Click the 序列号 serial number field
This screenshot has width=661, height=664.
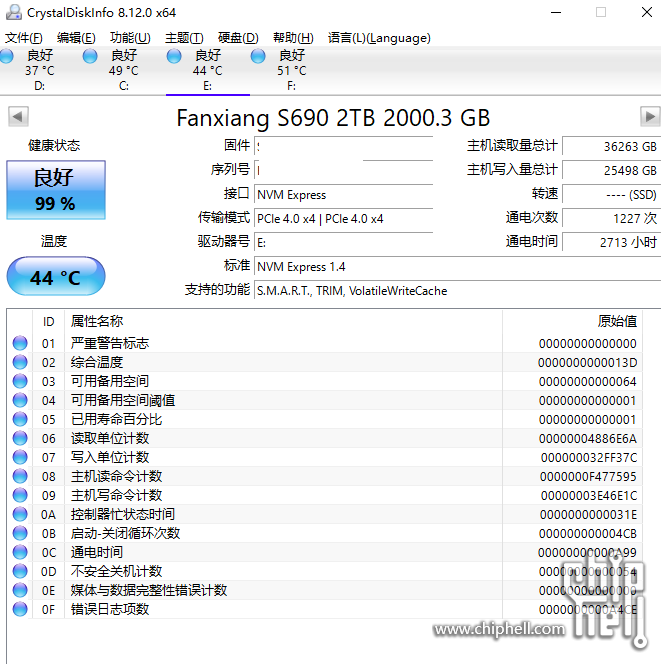click(x=343, y=170)
